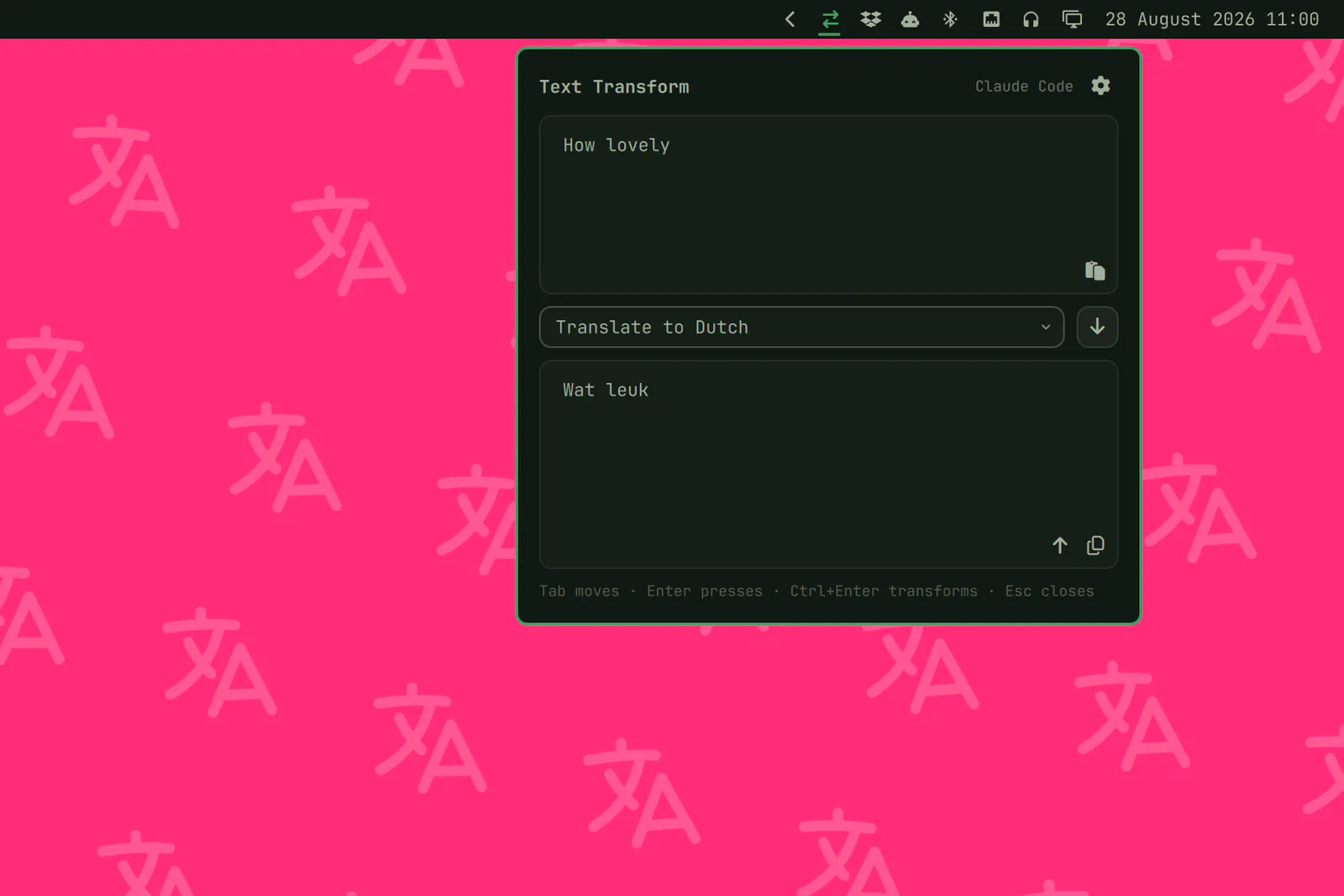Open the display settings tray icon
Screen dimensions: 1344x896
1072,19
